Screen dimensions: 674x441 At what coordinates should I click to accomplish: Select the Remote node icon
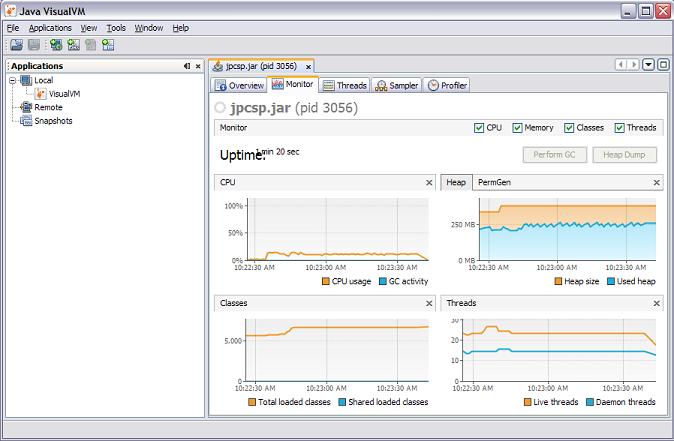tap(26, 107)
